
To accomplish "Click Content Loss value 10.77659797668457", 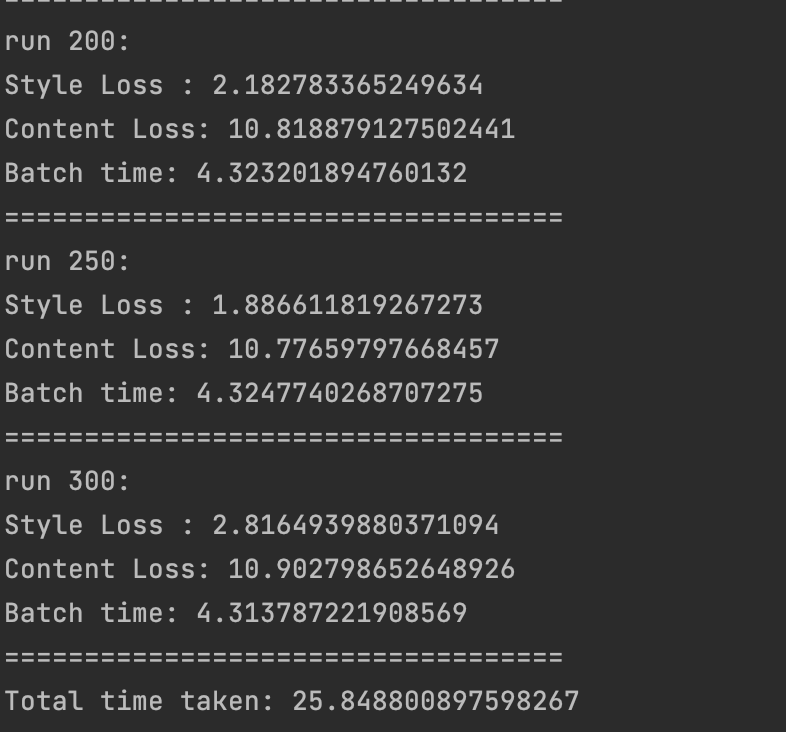I will 363,349.
